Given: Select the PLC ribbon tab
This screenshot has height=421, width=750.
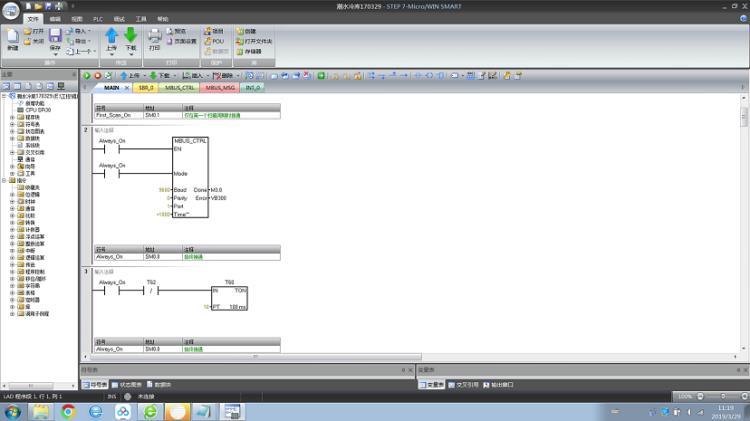Looking at the screenshot, I should 98,19.
